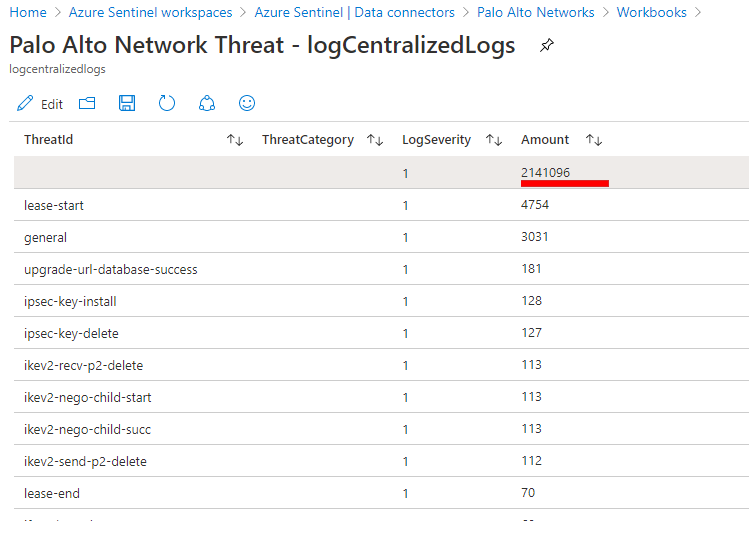
Task: Click the Edit pencil button
Action: [x=40, y=104]
